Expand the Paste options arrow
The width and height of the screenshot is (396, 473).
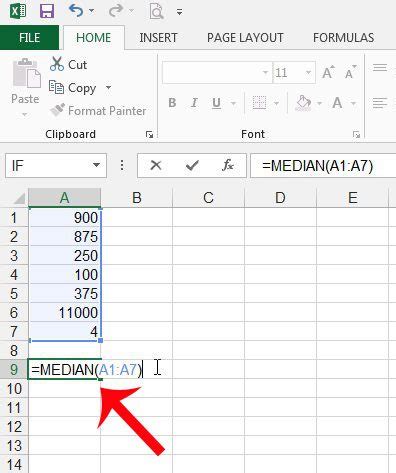click(24, 115)
